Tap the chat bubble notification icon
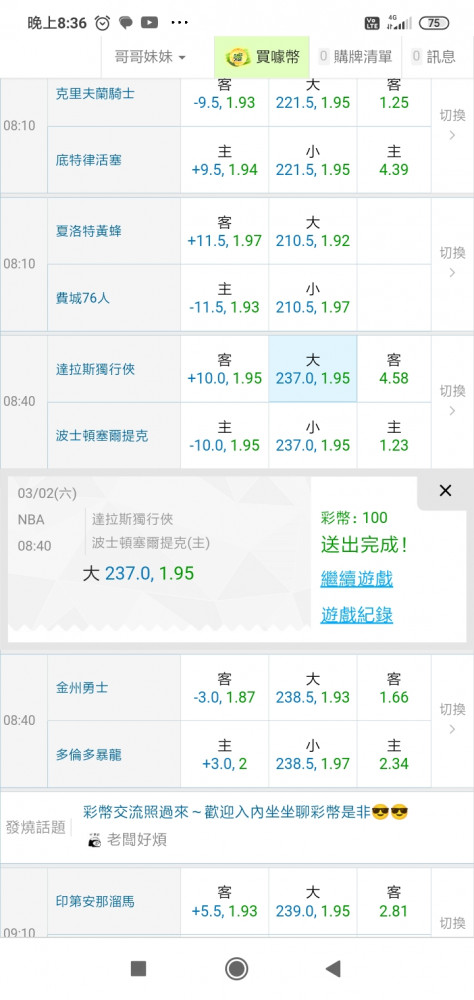This screenshot has height=1000, width=474. tap(126, 23)
